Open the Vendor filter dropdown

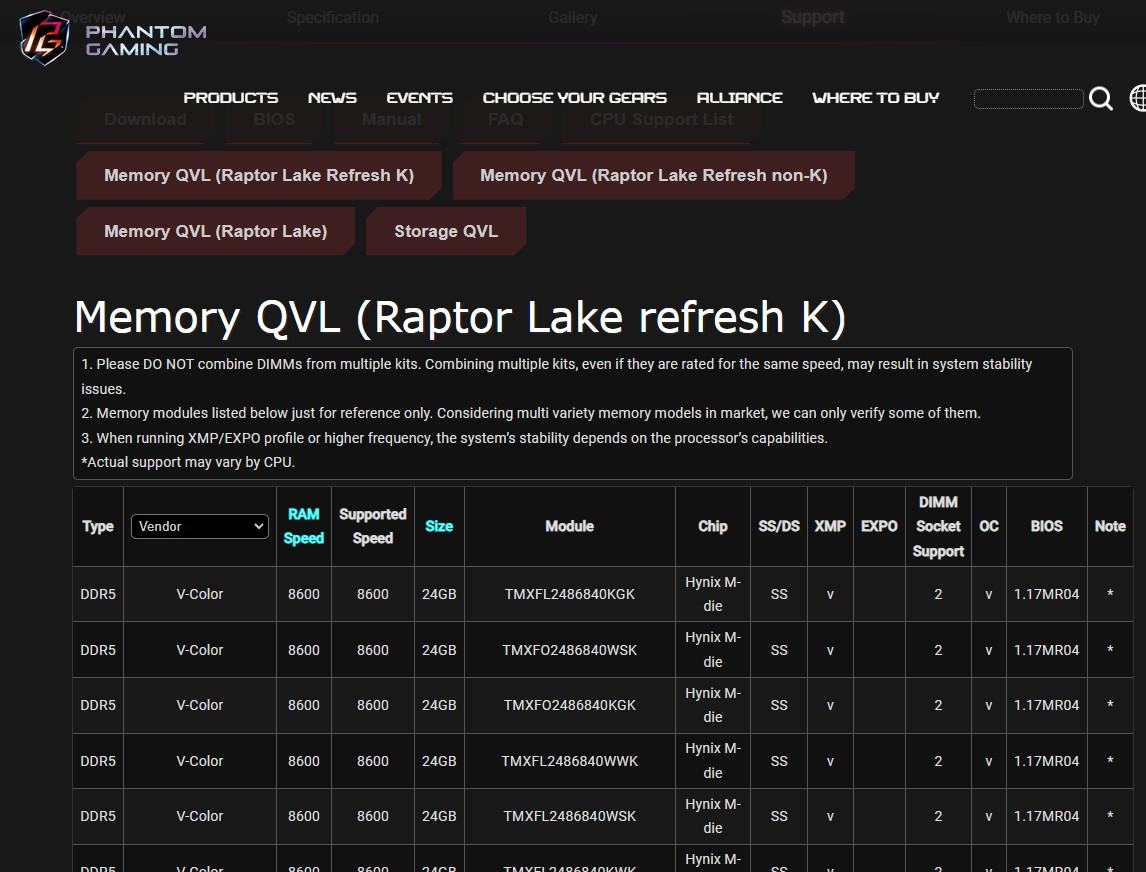click(200, 526)
